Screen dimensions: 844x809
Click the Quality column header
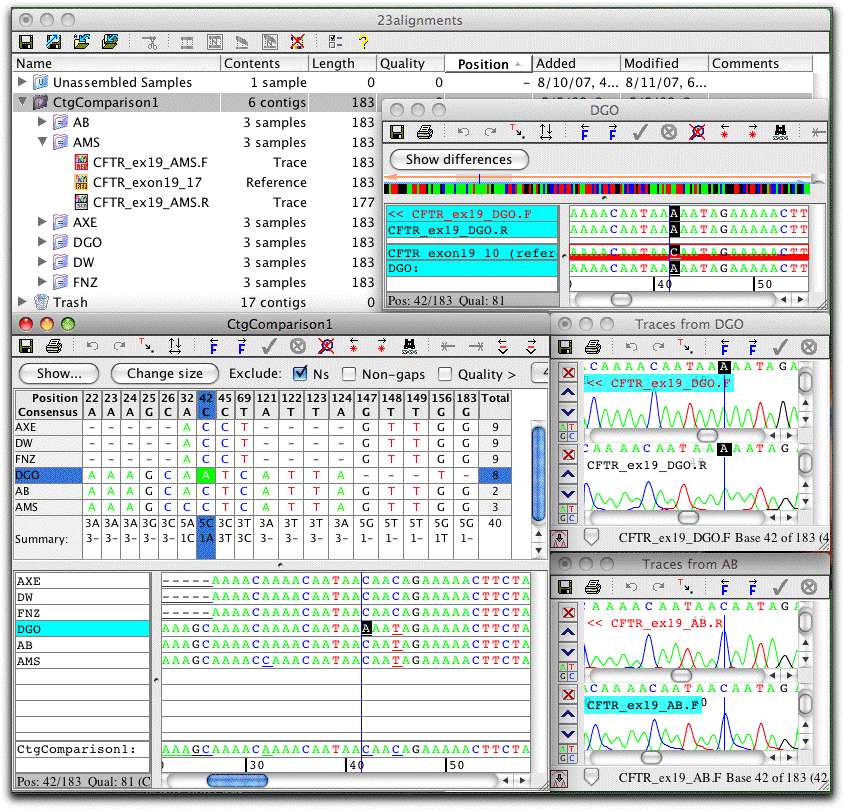tap(410, 64)
